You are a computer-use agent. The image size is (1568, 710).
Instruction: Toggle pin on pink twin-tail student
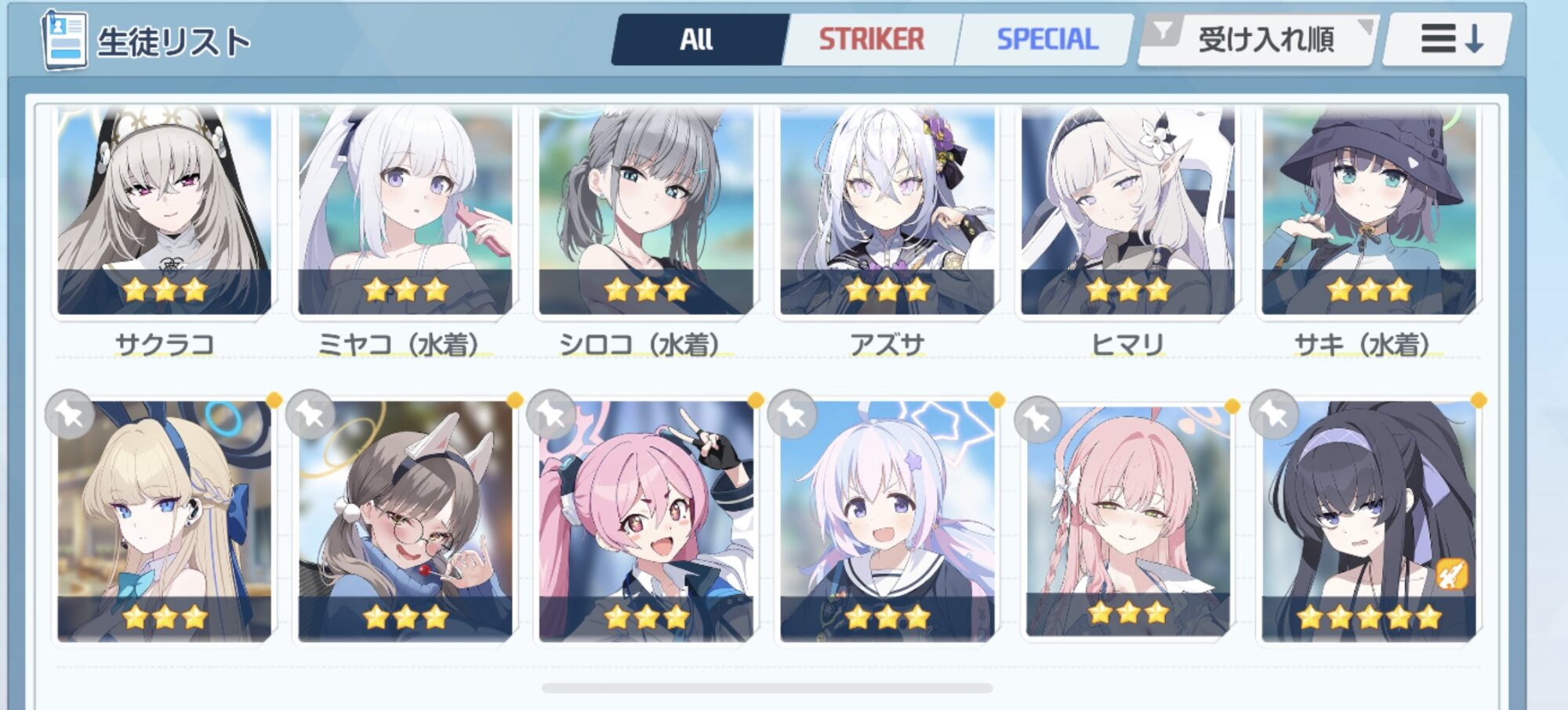coord(552,414)
